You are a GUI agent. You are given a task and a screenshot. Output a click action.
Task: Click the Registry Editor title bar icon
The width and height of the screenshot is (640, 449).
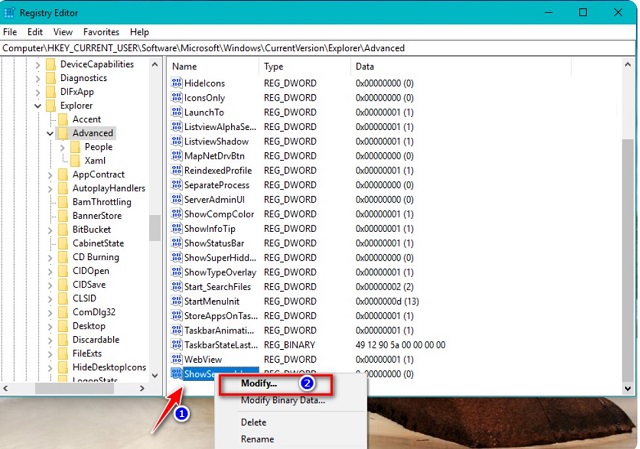(9, 13)
